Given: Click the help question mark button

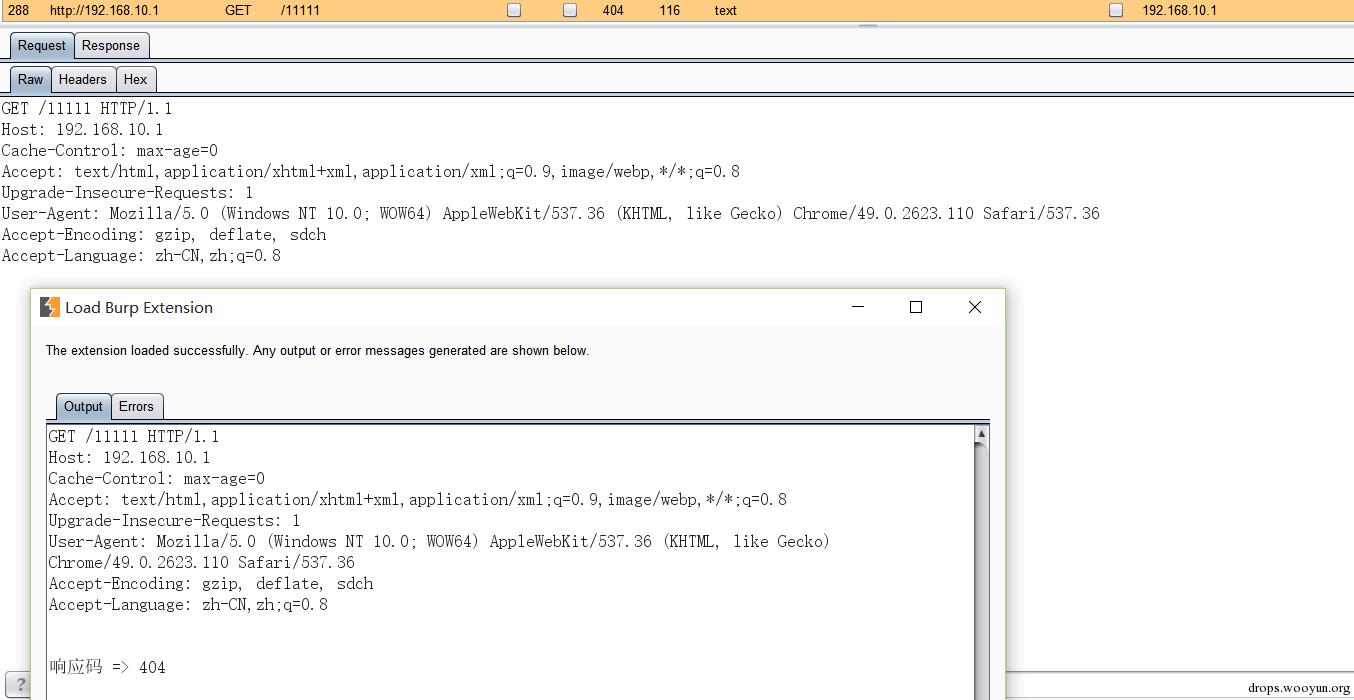Looking at the screenshot, I should (x=20, y=686).
